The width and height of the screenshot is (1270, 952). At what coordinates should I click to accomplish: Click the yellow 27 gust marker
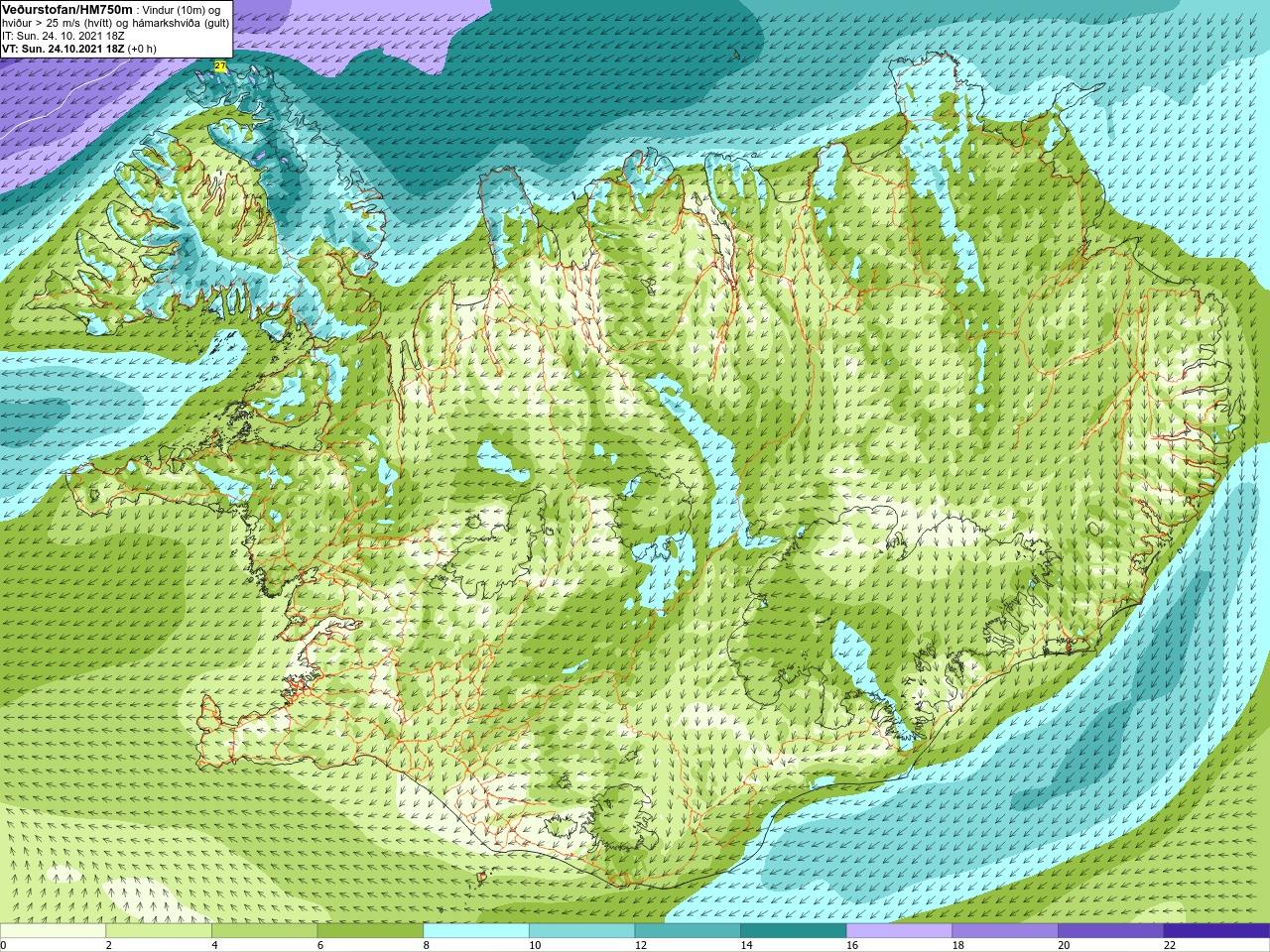pyautogui.click(x=220, y=66)
